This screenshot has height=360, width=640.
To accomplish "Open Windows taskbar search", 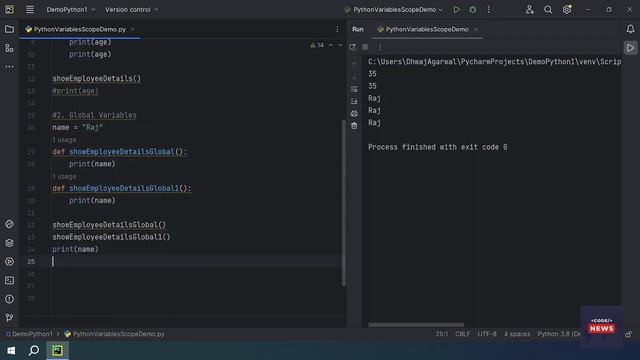I will (34, 351).
